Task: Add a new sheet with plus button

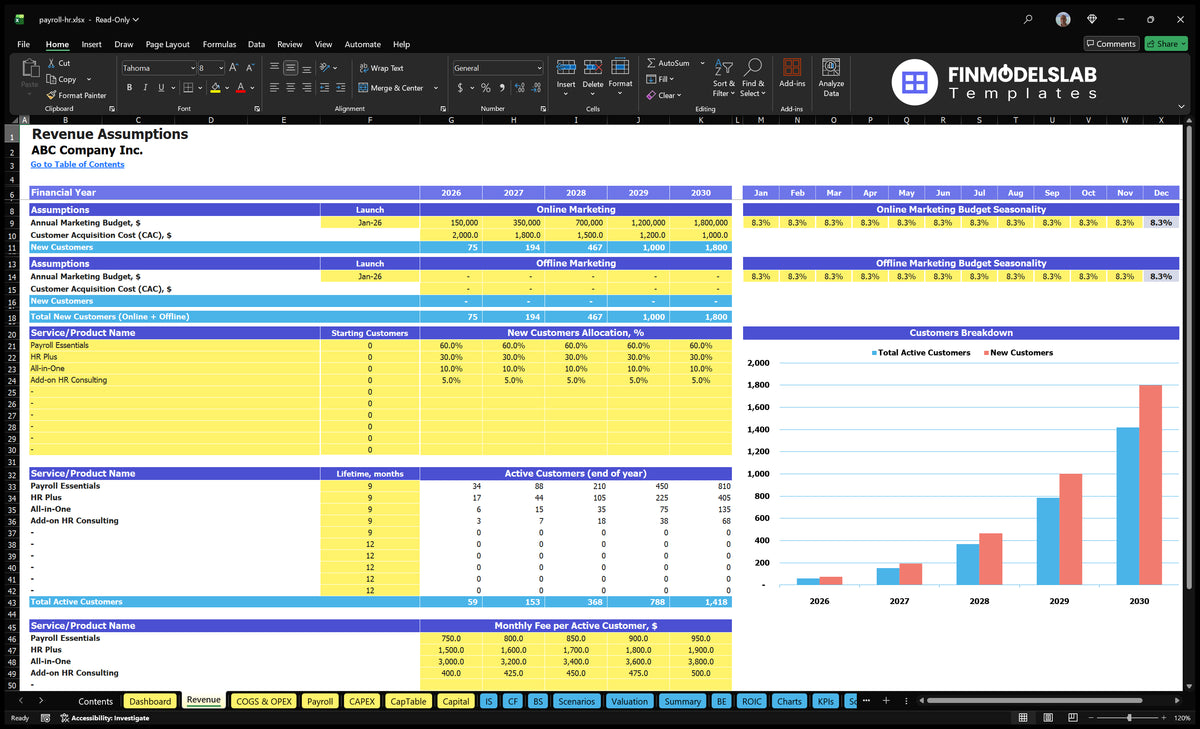Action: coord(886,701)
